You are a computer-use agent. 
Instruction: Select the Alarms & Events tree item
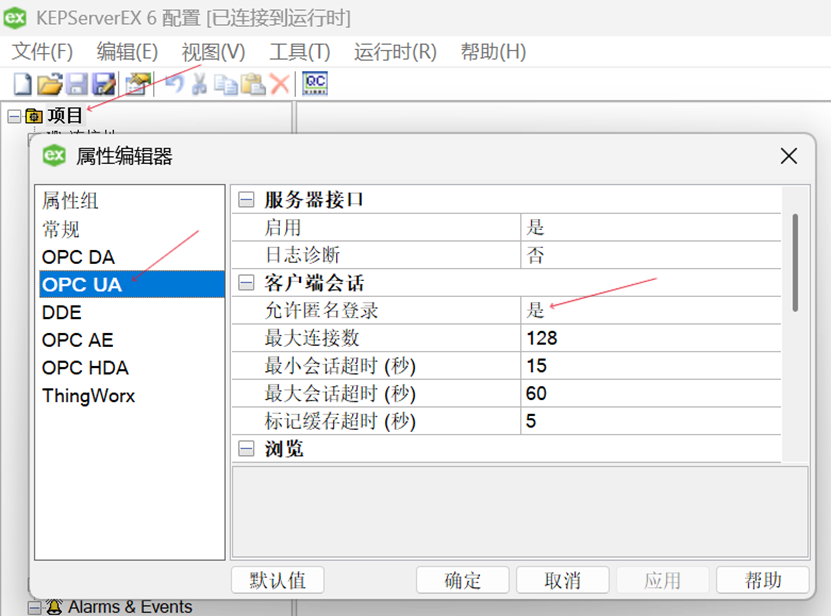pos(130,607)
